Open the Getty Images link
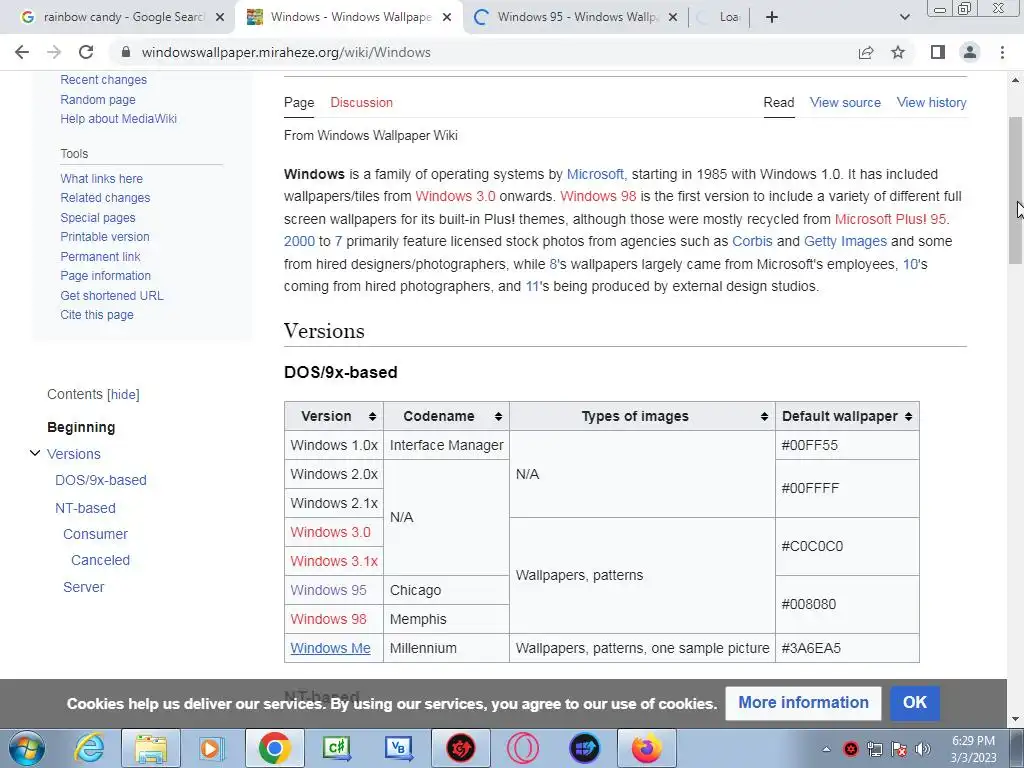Viewport: 1024px width, 768px height. pyautogui.click(x=845, y=242)
